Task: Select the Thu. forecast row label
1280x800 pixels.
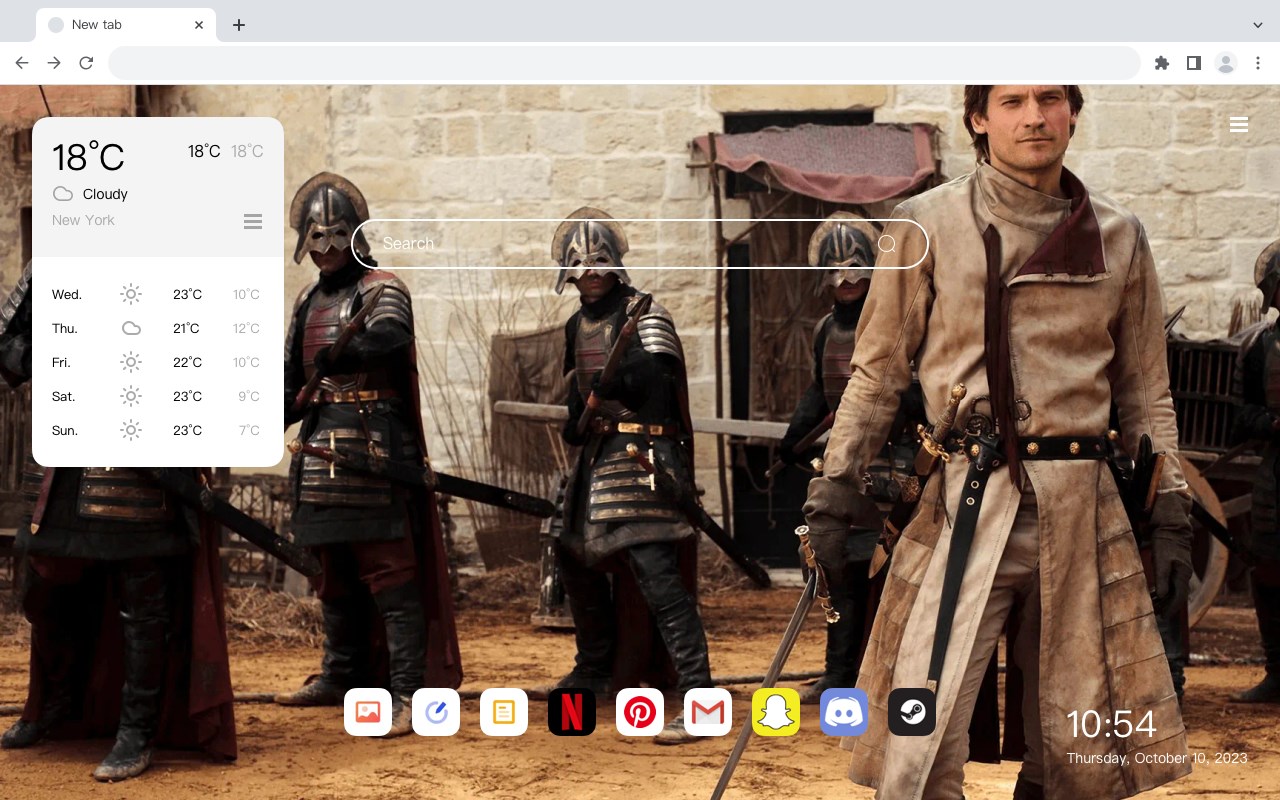Action: (x=65, y=328)
